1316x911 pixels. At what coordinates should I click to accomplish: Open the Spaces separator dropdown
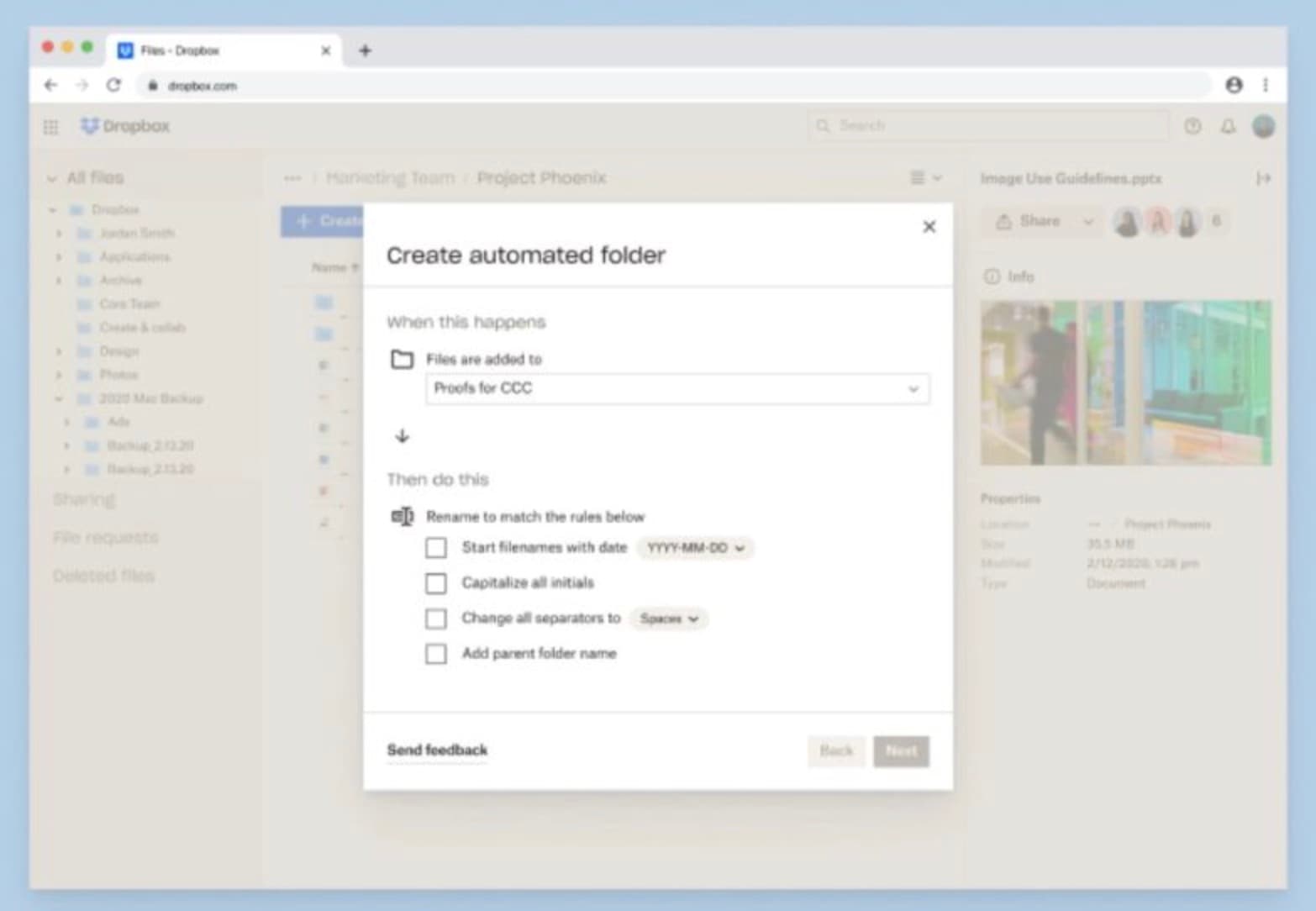(x=667, y=619)
